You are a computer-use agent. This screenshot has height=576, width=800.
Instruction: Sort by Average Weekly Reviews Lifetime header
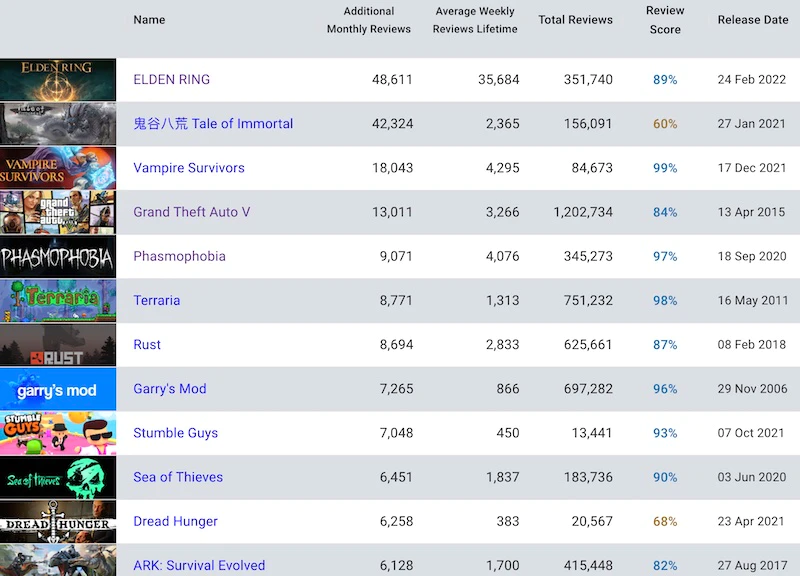point(475,20)
